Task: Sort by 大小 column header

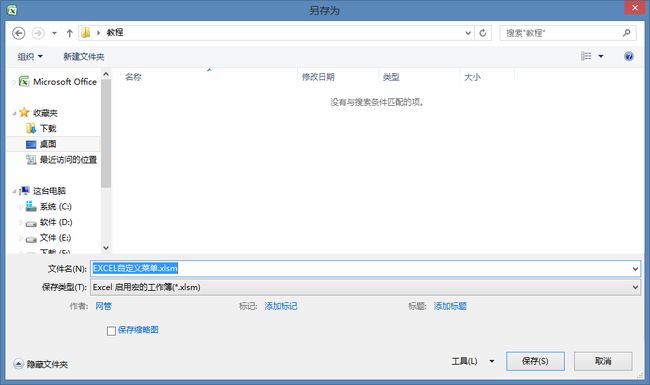Action: click(472, 77)
